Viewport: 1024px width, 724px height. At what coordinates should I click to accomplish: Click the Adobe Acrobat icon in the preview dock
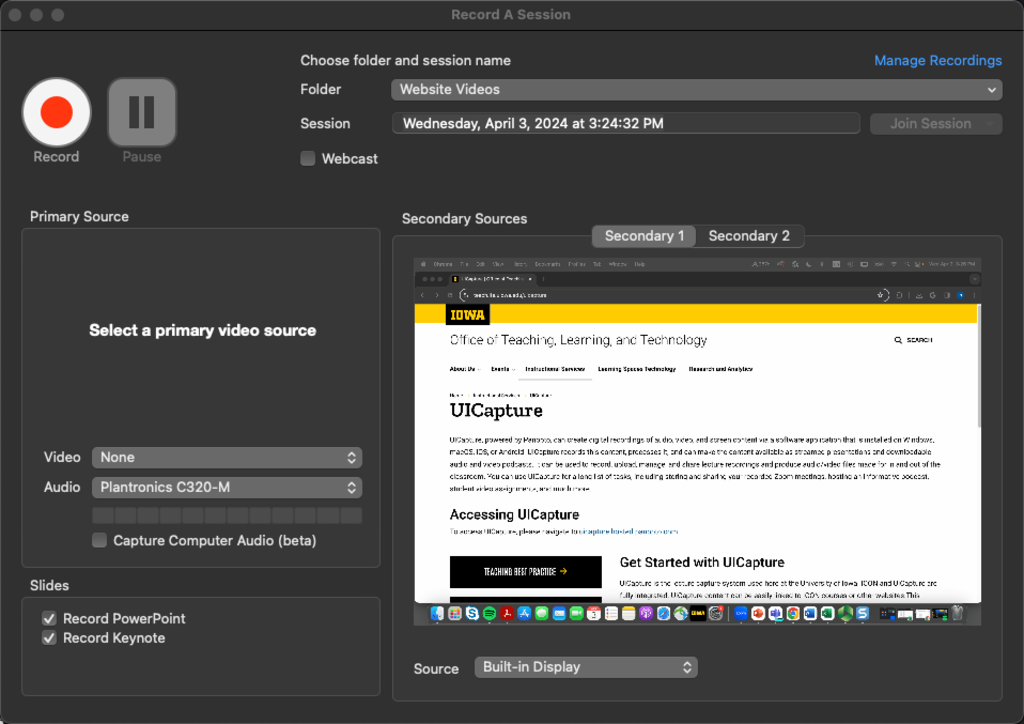(507, 613)
